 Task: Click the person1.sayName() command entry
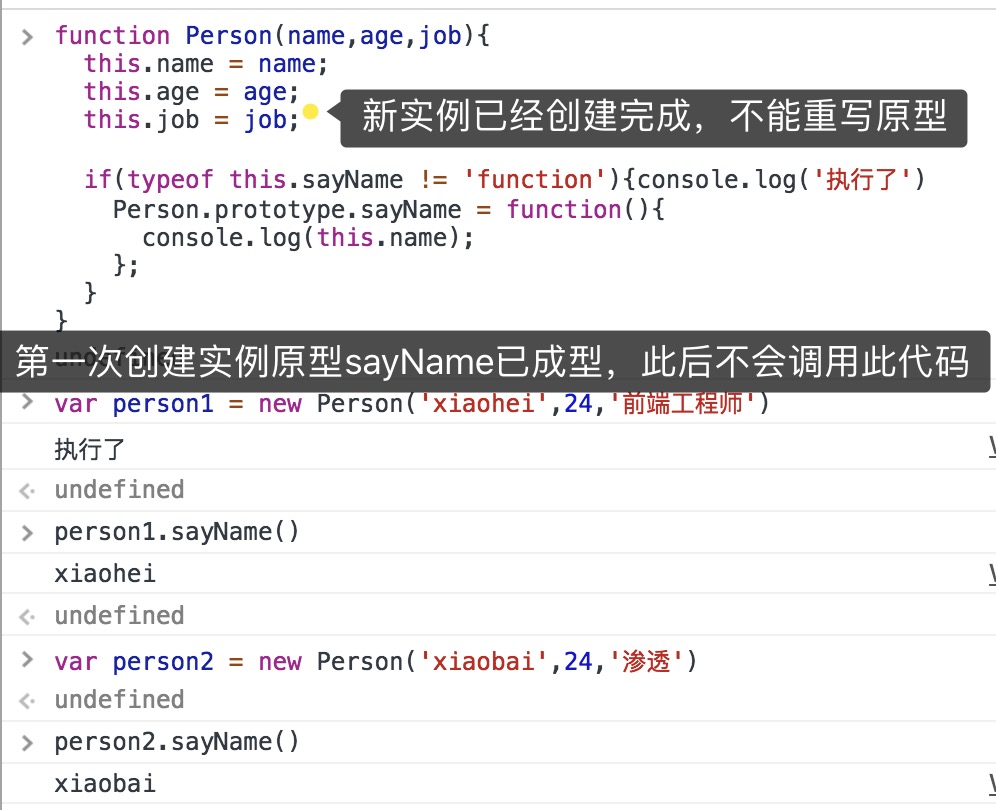tap(177, 532)
